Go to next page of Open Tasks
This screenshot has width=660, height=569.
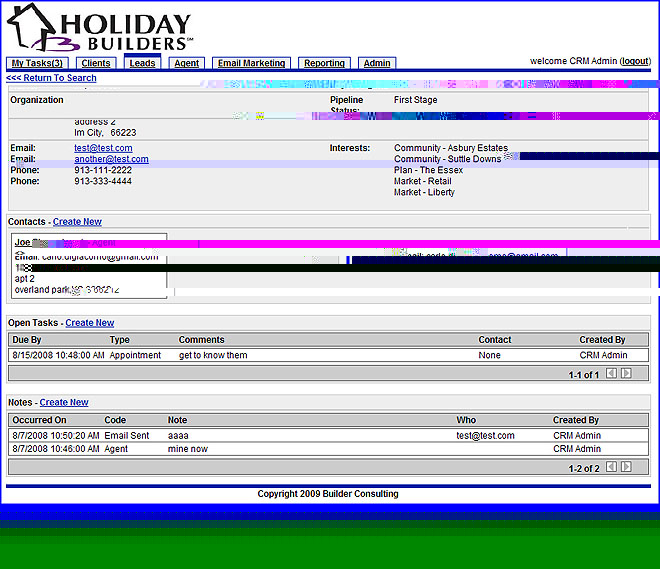pos(626,373)
